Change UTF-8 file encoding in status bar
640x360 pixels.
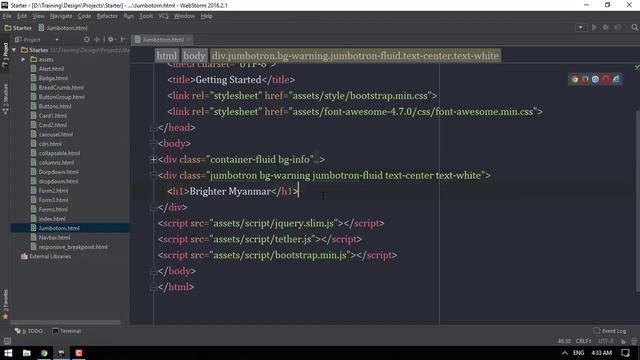pyautogui.click(x=606, y=341)
